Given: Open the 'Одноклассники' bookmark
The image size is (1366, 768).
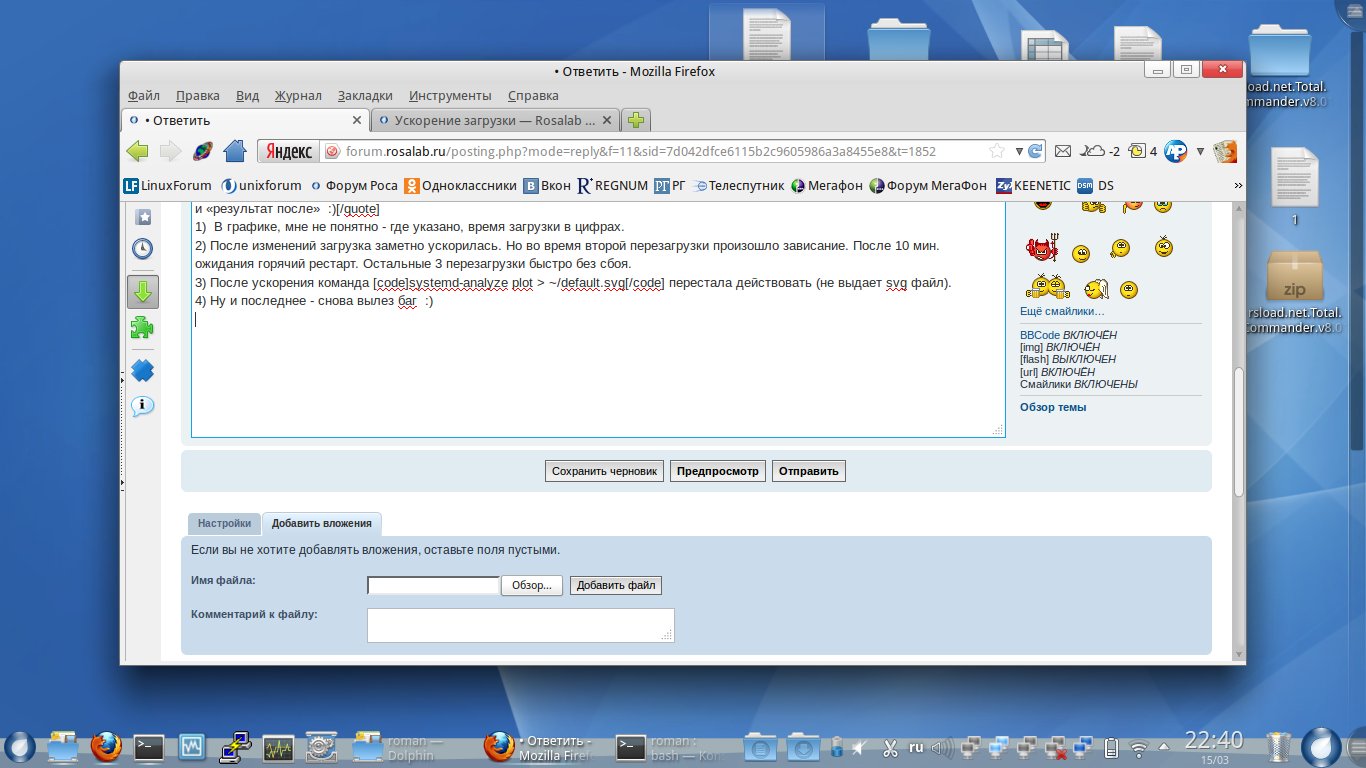Looking at the screenshot, I should coord(461,185).
